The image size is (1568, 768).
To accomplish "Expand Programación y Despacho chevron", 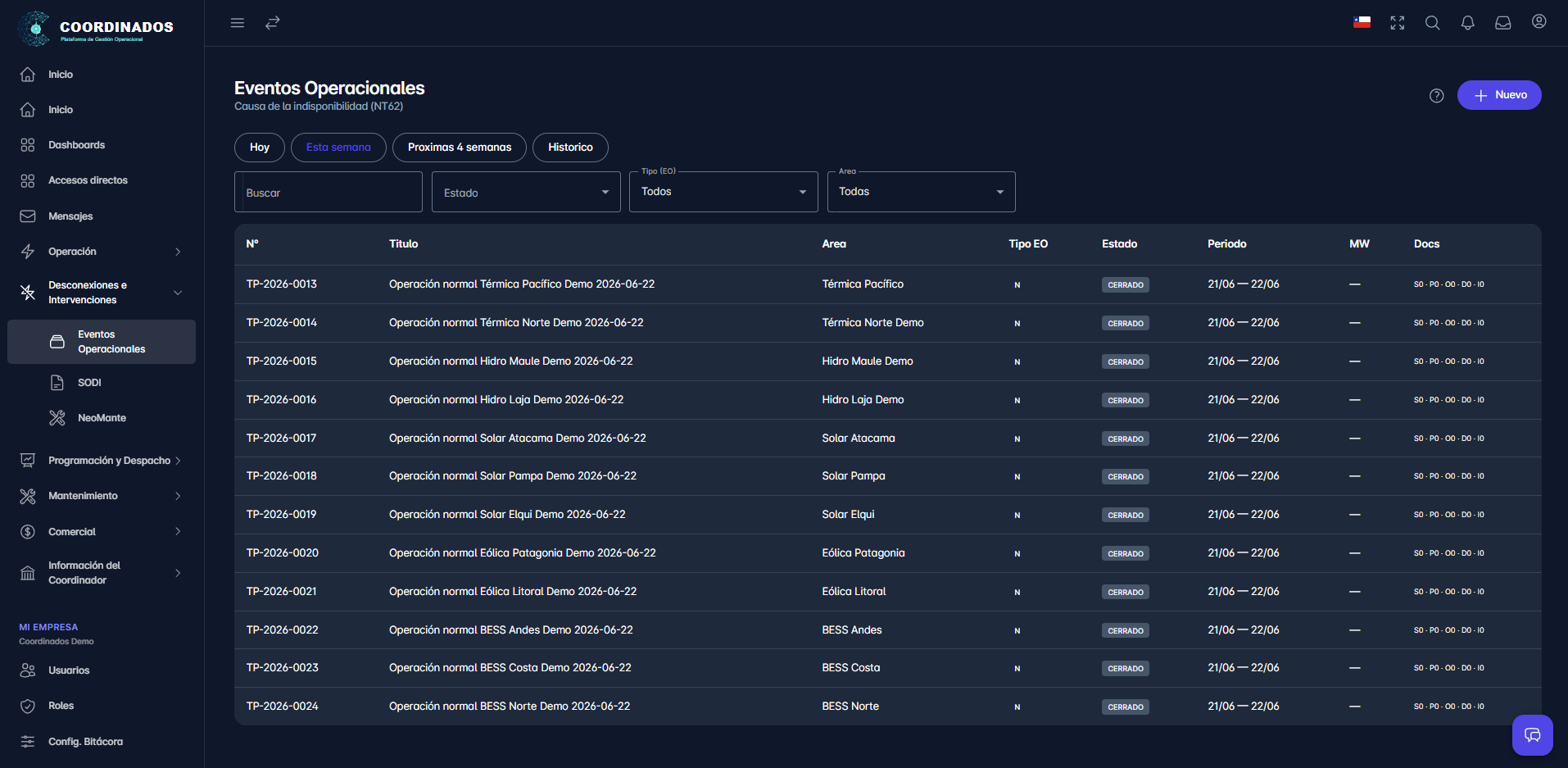I will [x=178, y=461].
